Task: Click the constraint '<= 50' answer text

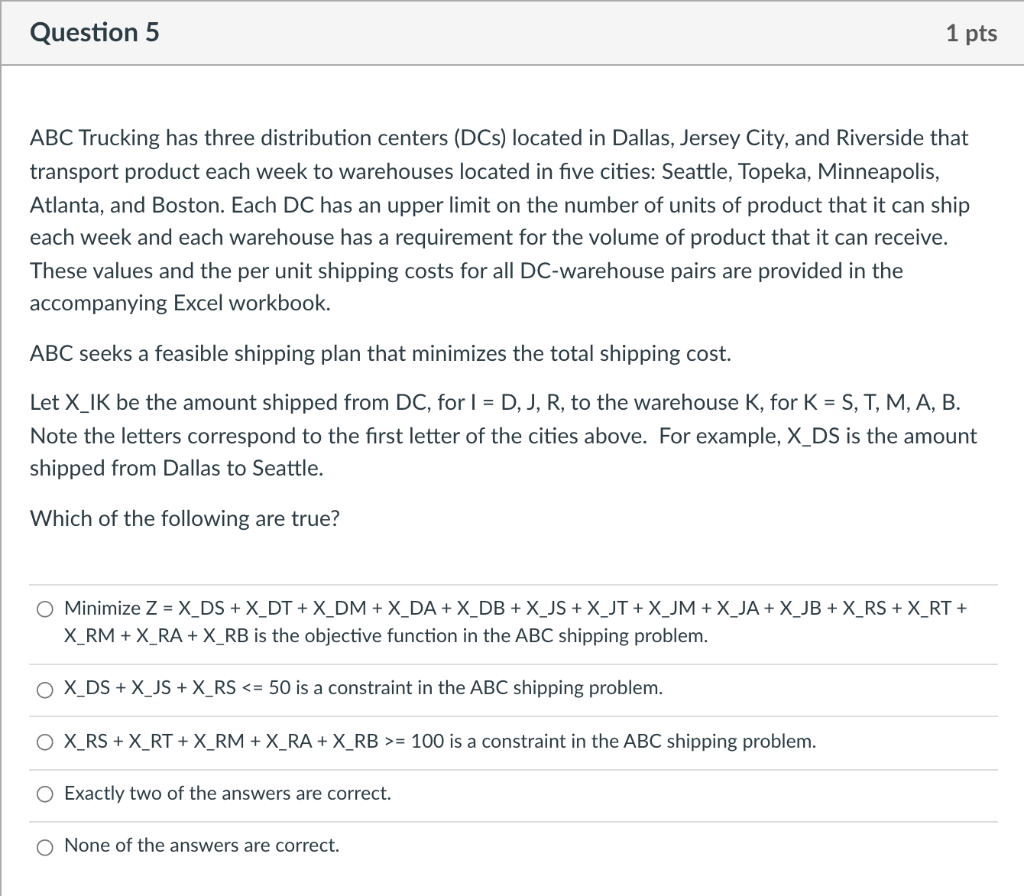Action: [x=360, y=688]
